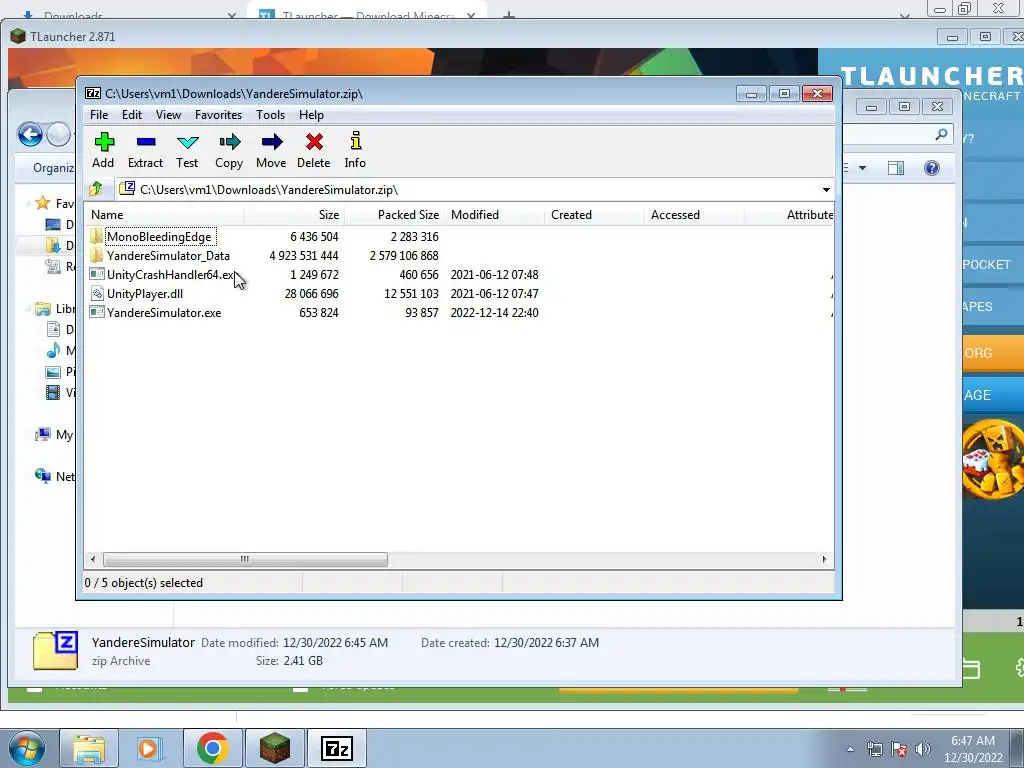1024x768 pixels.
Task: Sort by the Size column header
Action: (295, 215)
